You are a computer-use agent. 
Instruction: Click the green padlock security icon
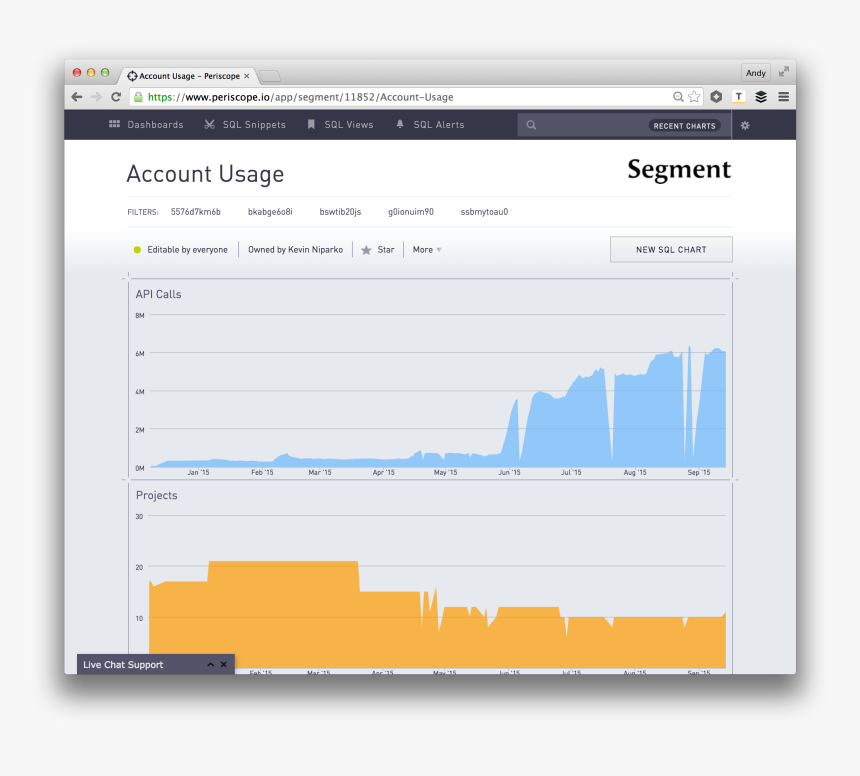[x=138, y=97]
